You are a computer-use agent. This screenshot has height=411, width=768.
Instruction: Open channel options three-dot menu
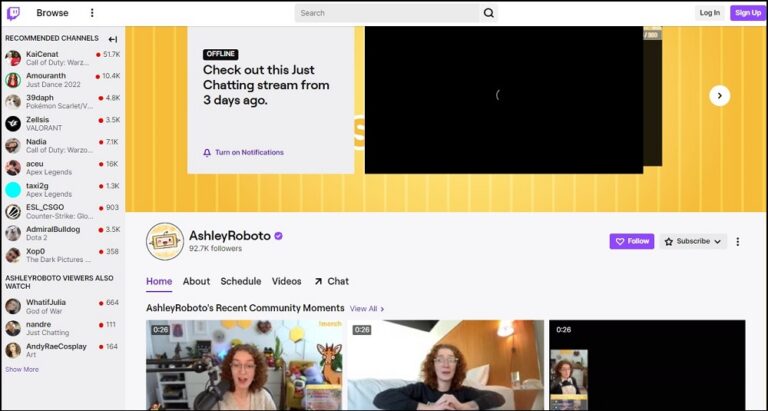pos(738,241)
